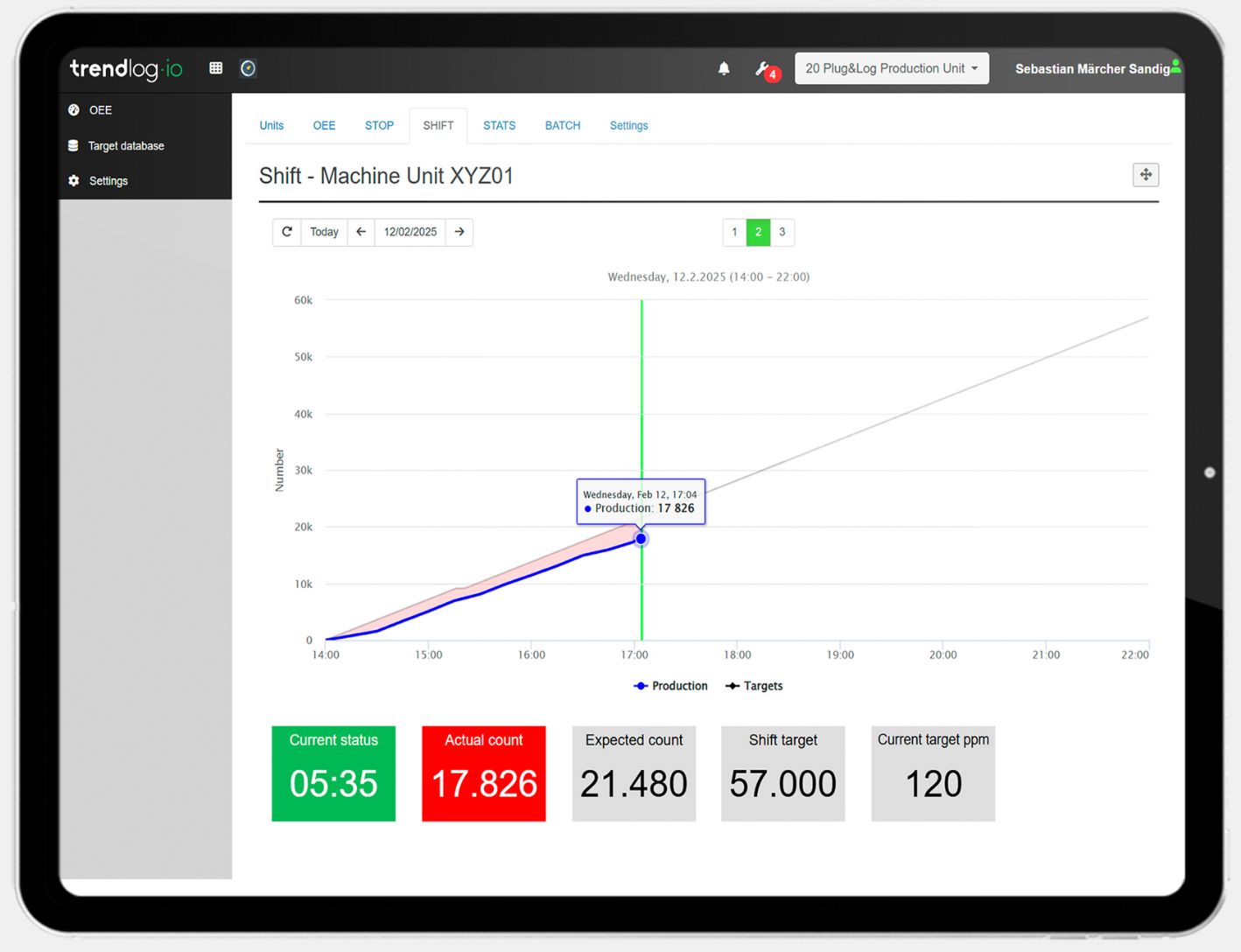Select shift 3 button
This screenshot has width=1241, height=952.
click(782, 232)
